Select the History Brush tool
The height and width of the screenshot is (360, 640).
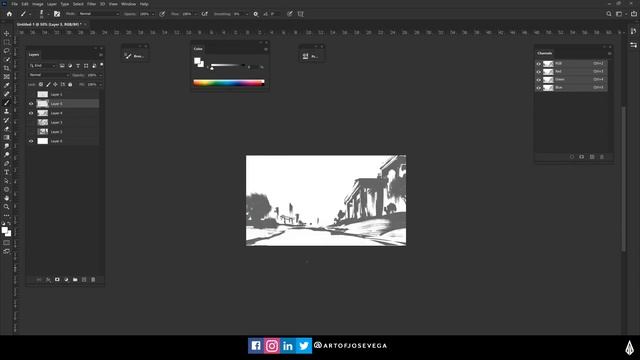tap(7, 120)
